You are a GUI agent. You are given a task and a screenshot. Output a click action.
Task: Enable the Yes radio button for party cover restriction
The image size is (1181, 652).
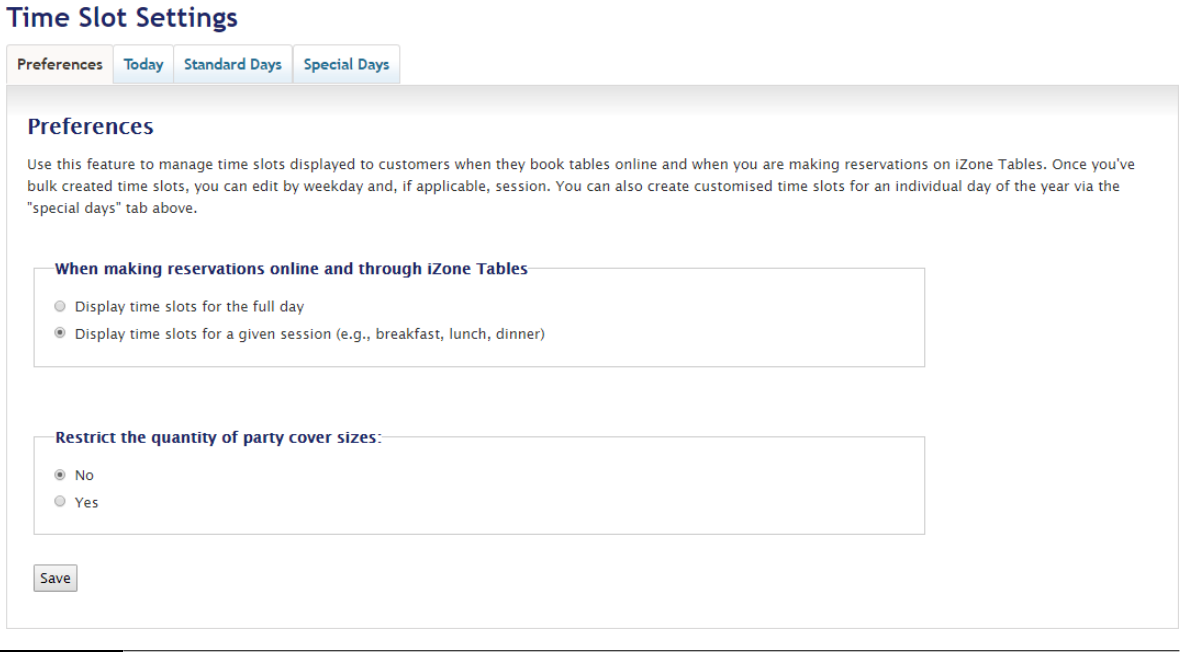click(62, 502)
